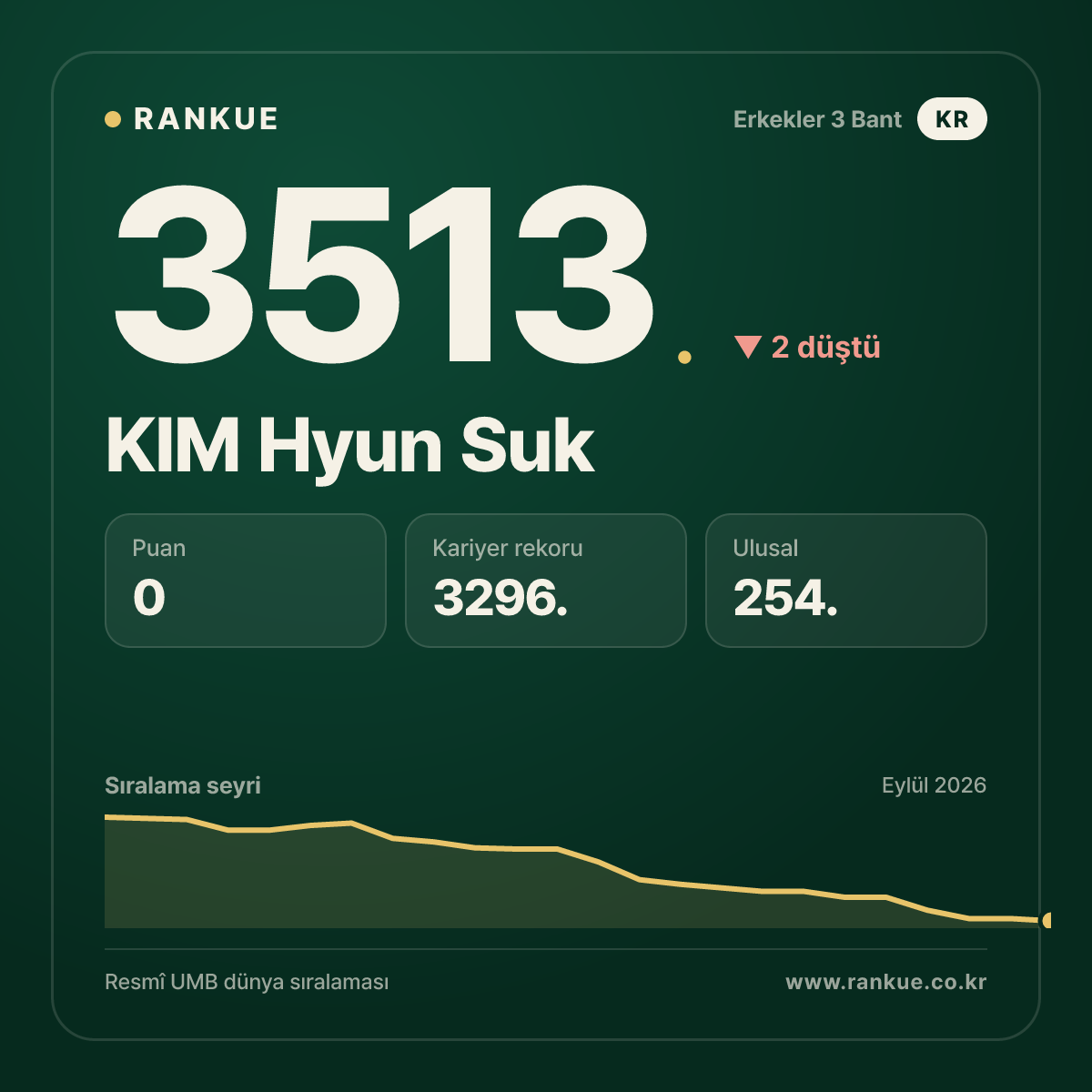Click the RANKUE logo text
Image resolution: width=1092 pixels, height=1092 pixels.
[x=206, y=119]
